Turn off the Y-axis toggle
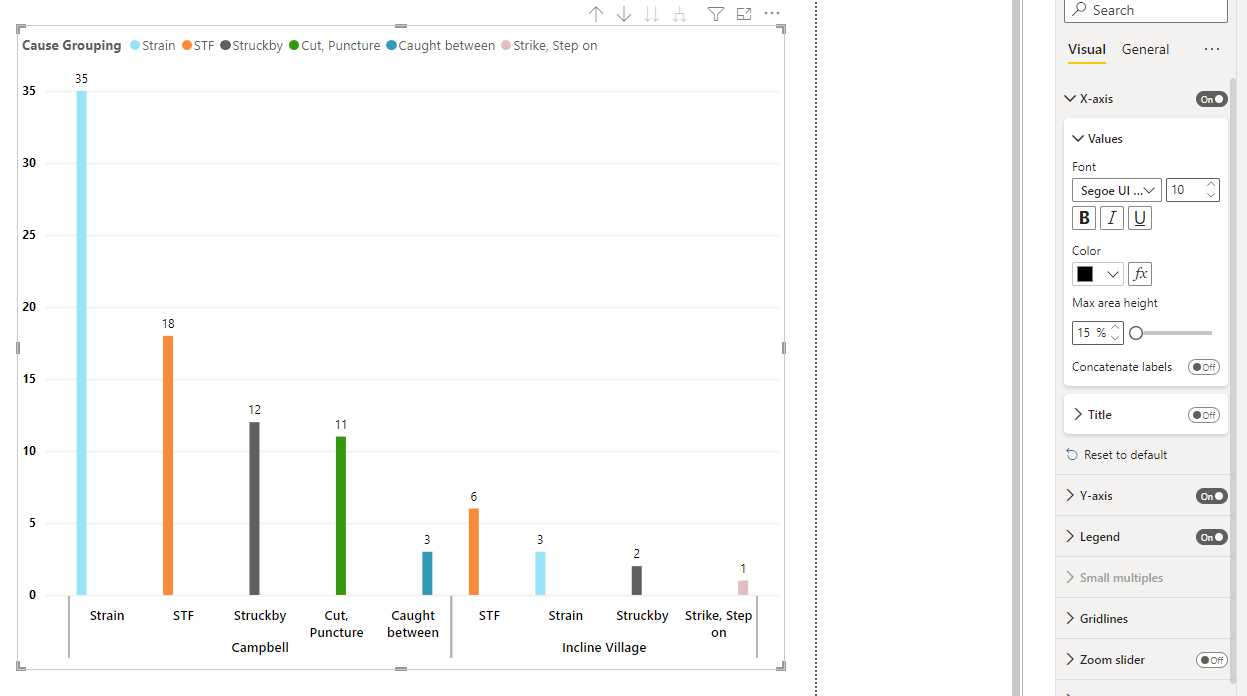The image size is (1247, 696). [1211, 496]
